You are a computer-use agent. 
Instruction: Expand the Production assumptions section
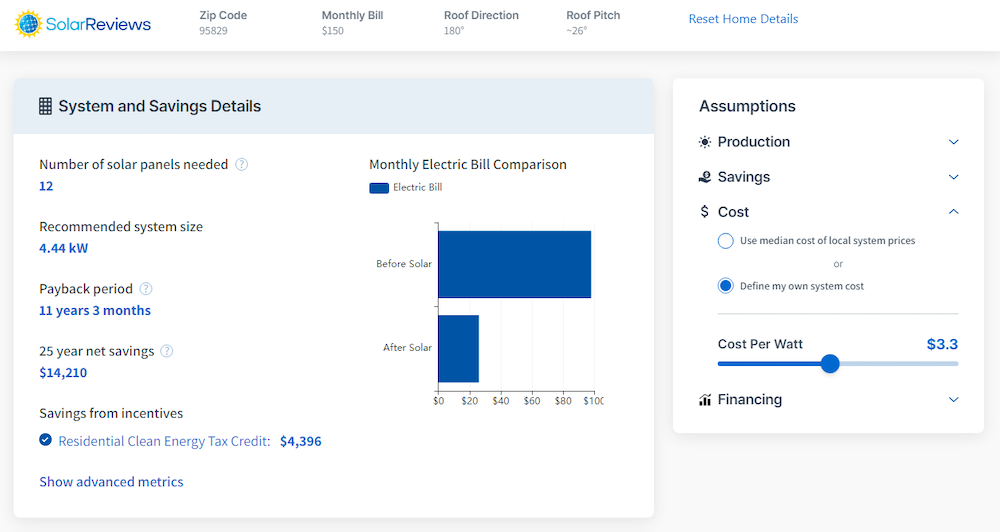click(x=953, y=142)
